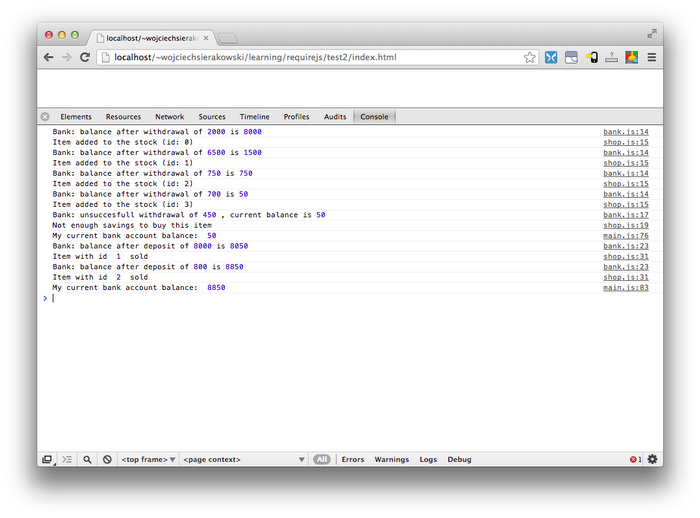This screenshot has height=518, width=700.
Task: Close the DevTools panel
Action: coord(45,117)
